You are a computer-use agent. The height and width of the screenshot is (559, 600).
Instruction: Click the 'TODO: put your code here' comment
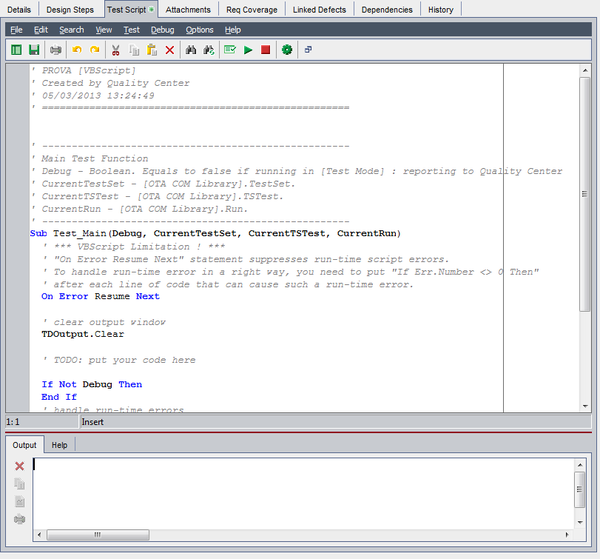[120, 360]
